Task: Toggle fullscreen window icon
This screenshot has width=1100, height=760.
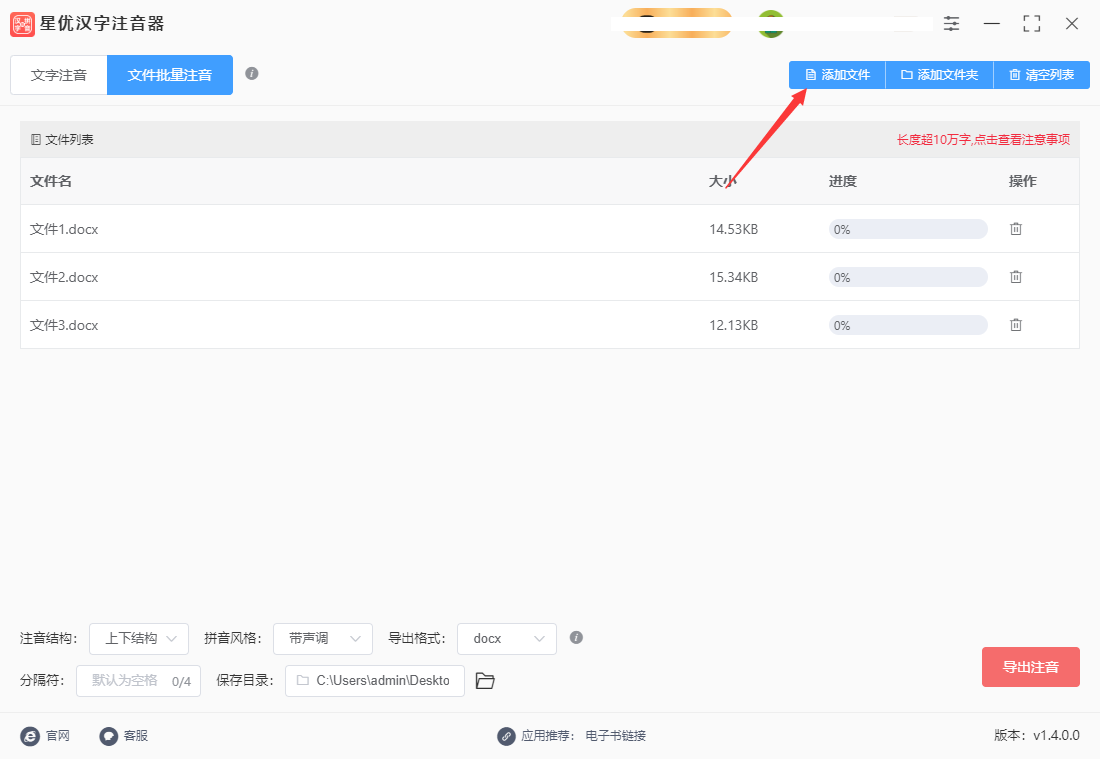Action: [x=1032, y=24]
